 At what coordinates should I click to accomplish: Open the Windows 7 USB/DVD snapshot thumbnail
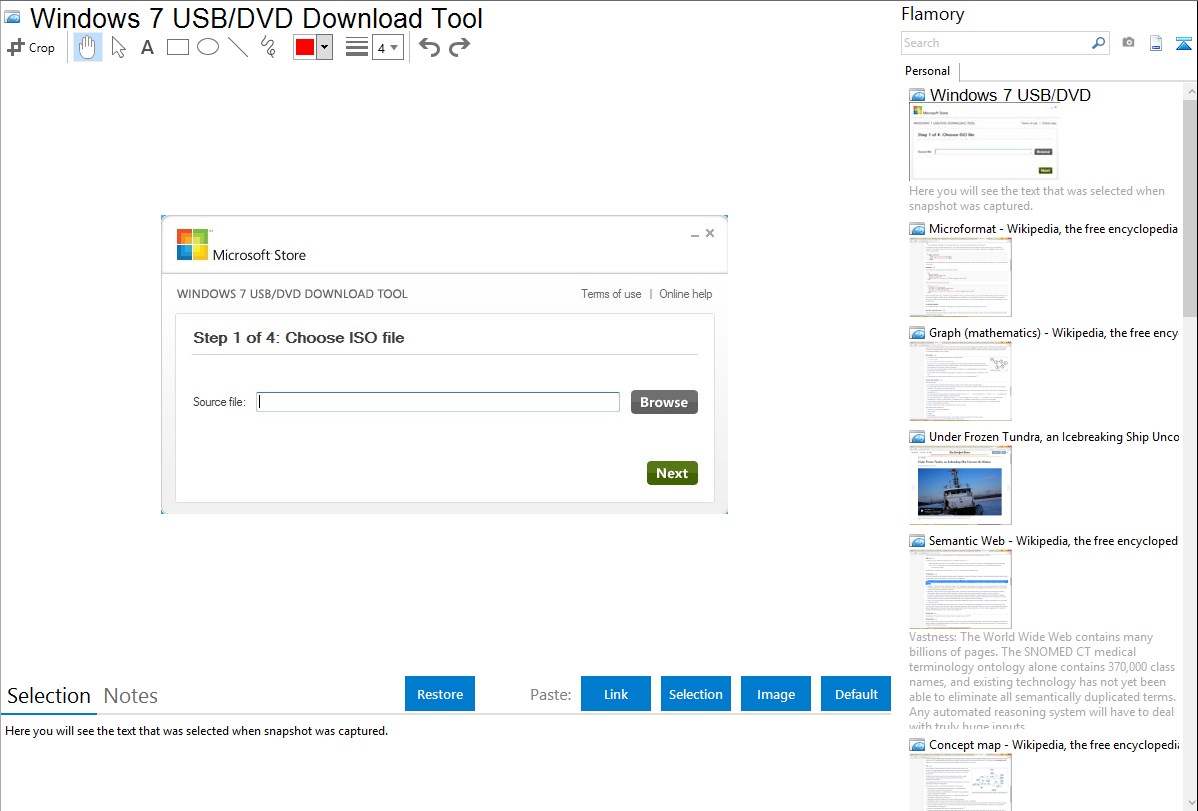coord(983,142)
